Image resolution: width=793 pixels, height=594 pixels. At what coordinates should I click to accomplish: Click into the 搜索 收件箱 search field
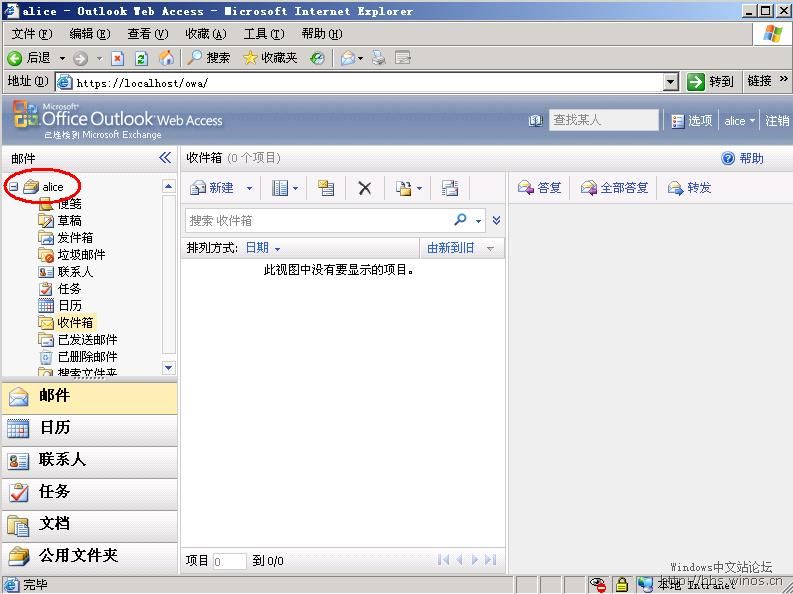315,220
